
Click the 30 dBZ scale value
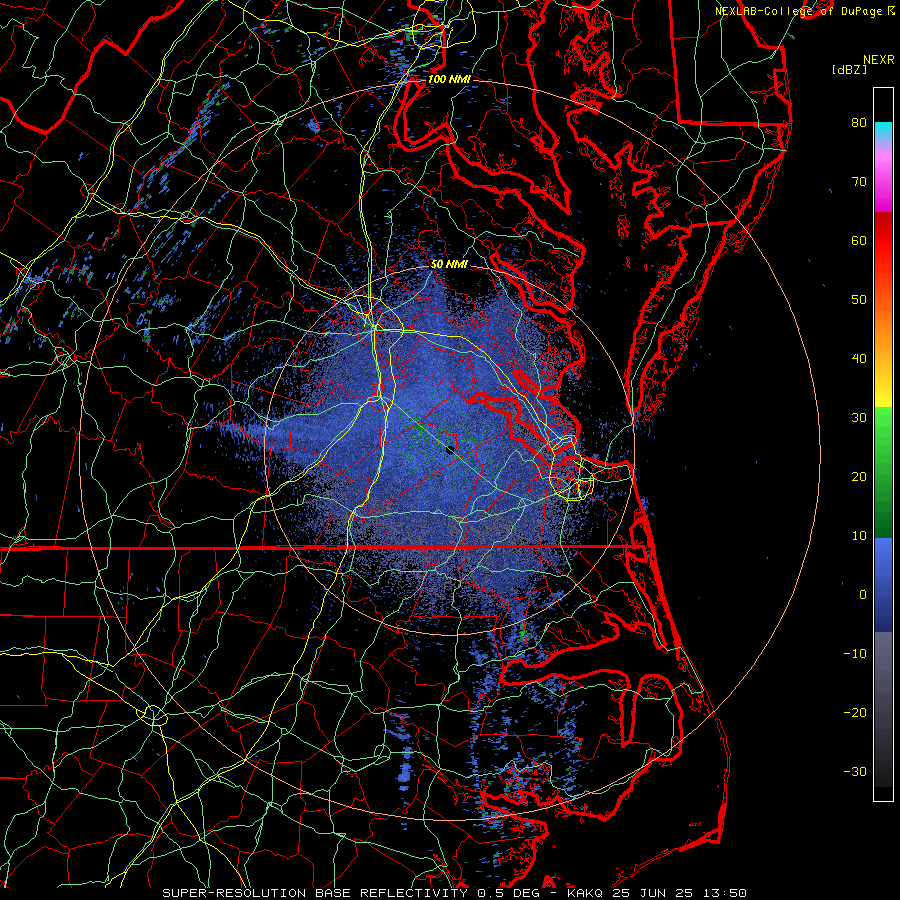pos(859,418)
